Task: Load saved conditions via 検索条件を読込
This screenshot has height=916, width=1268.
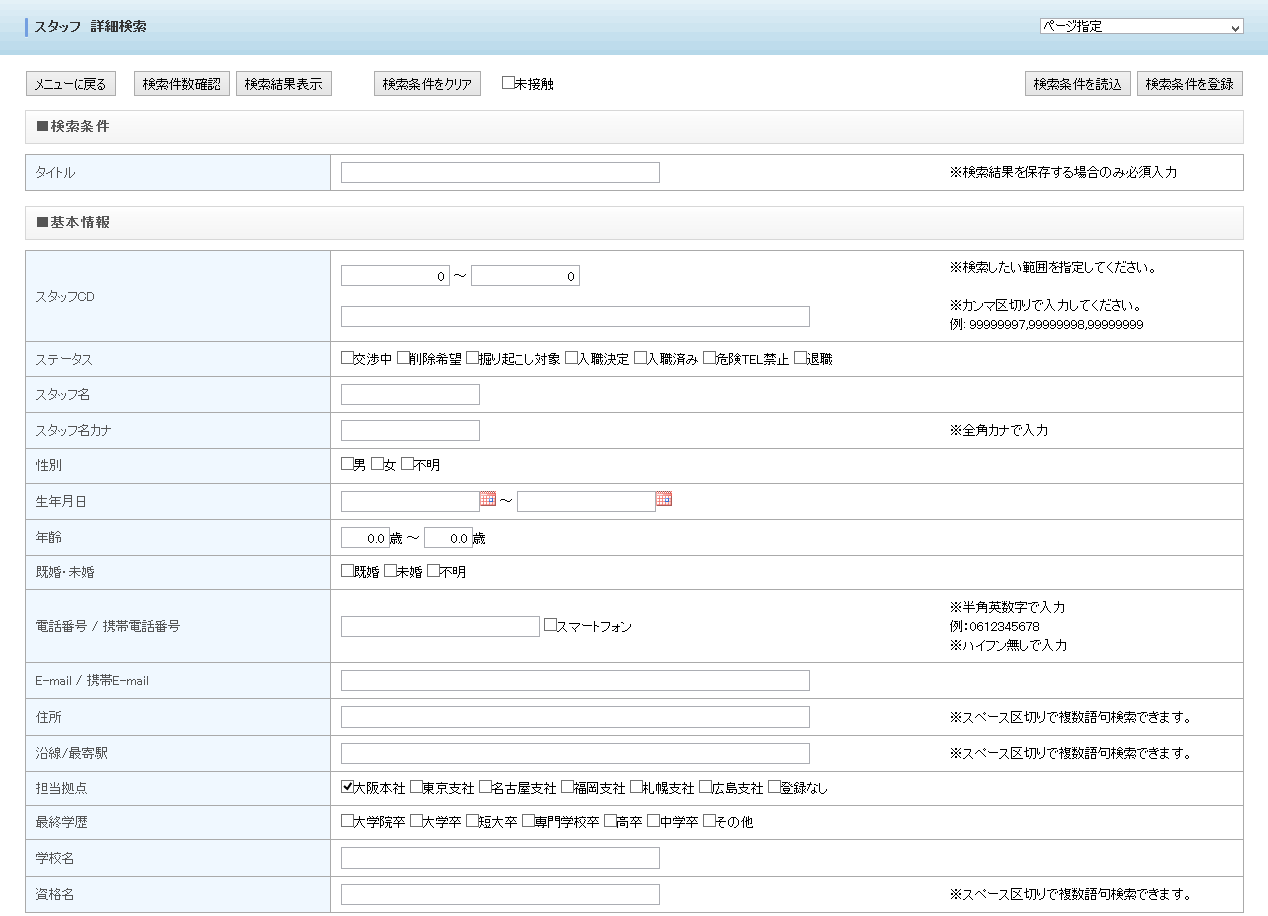Action: tap(1078, 84)
